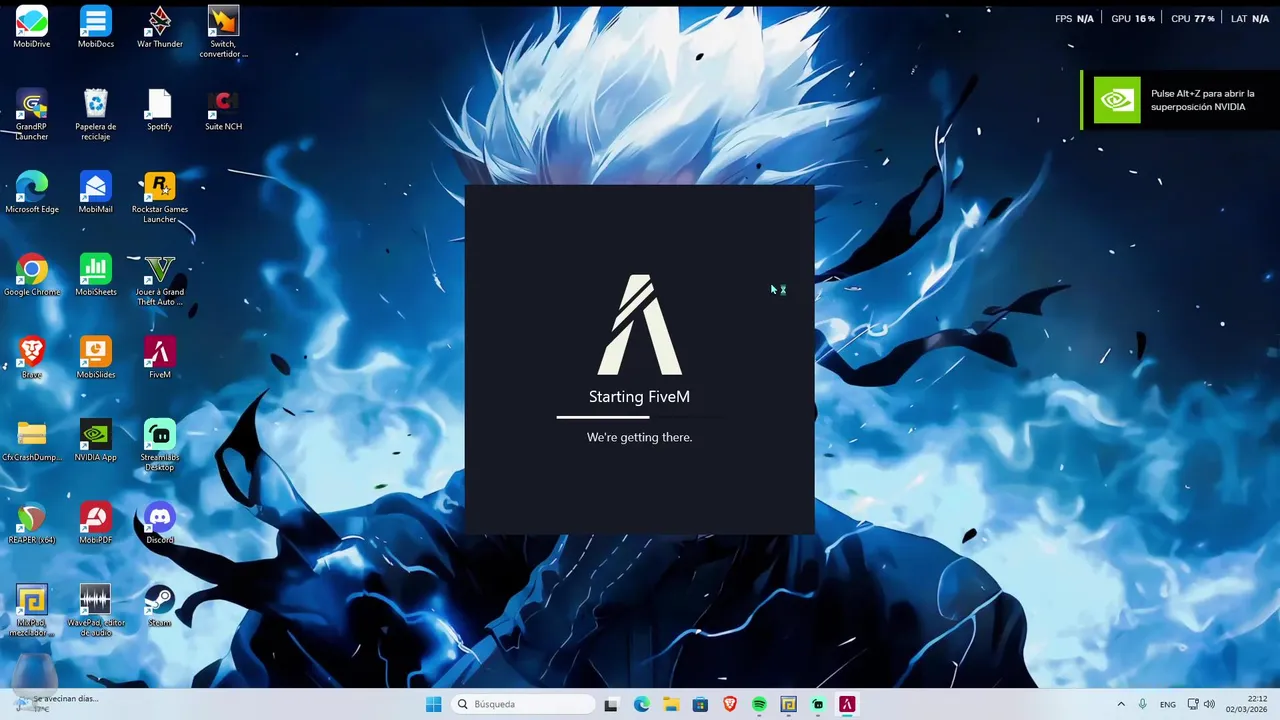Viewport: 1280px width, 720px height.
Task: Click the FiveM taskbar button
Action: [x=847, y=704]
